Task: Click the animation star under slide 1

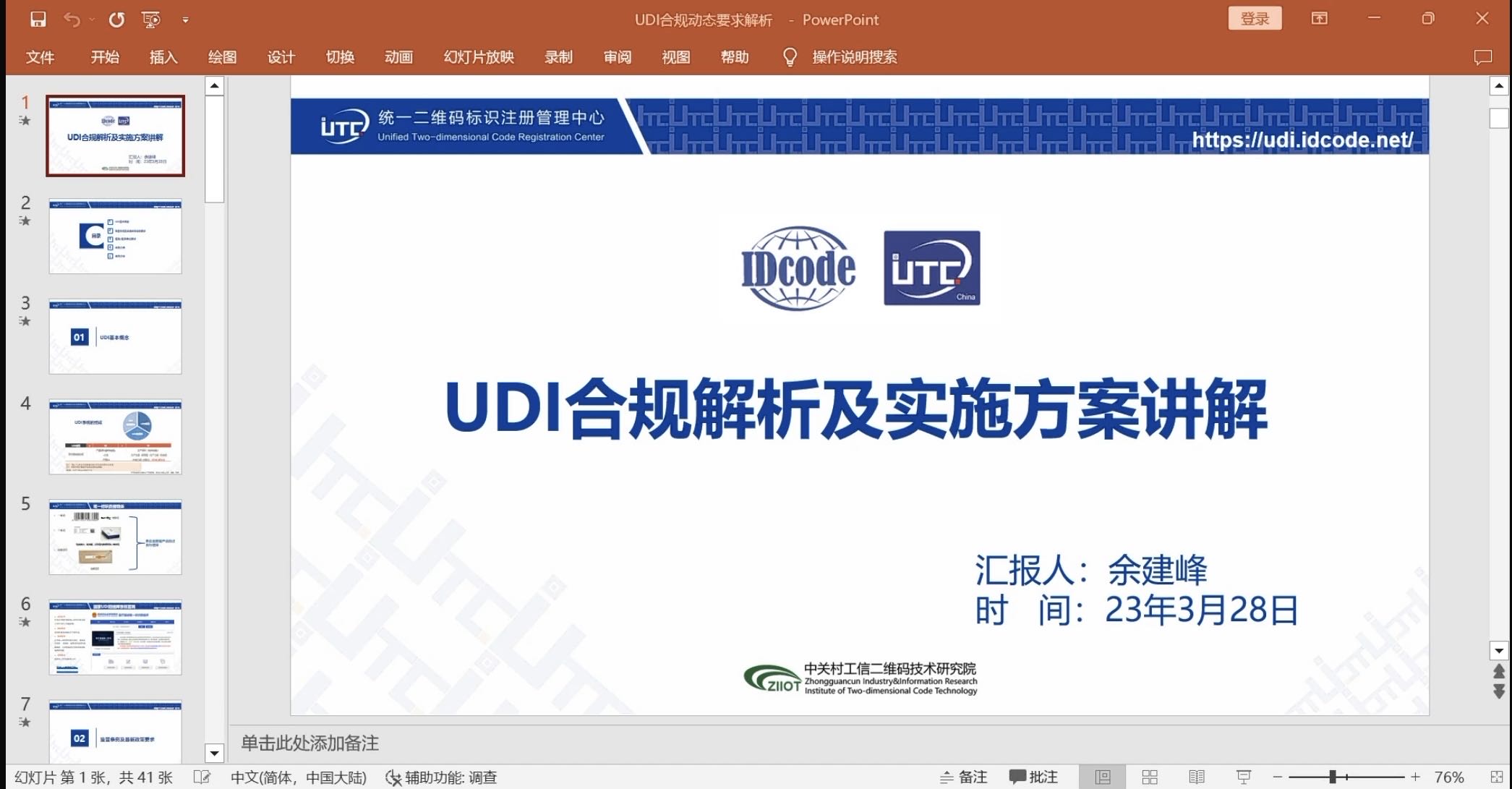Action: coord(25,121)
